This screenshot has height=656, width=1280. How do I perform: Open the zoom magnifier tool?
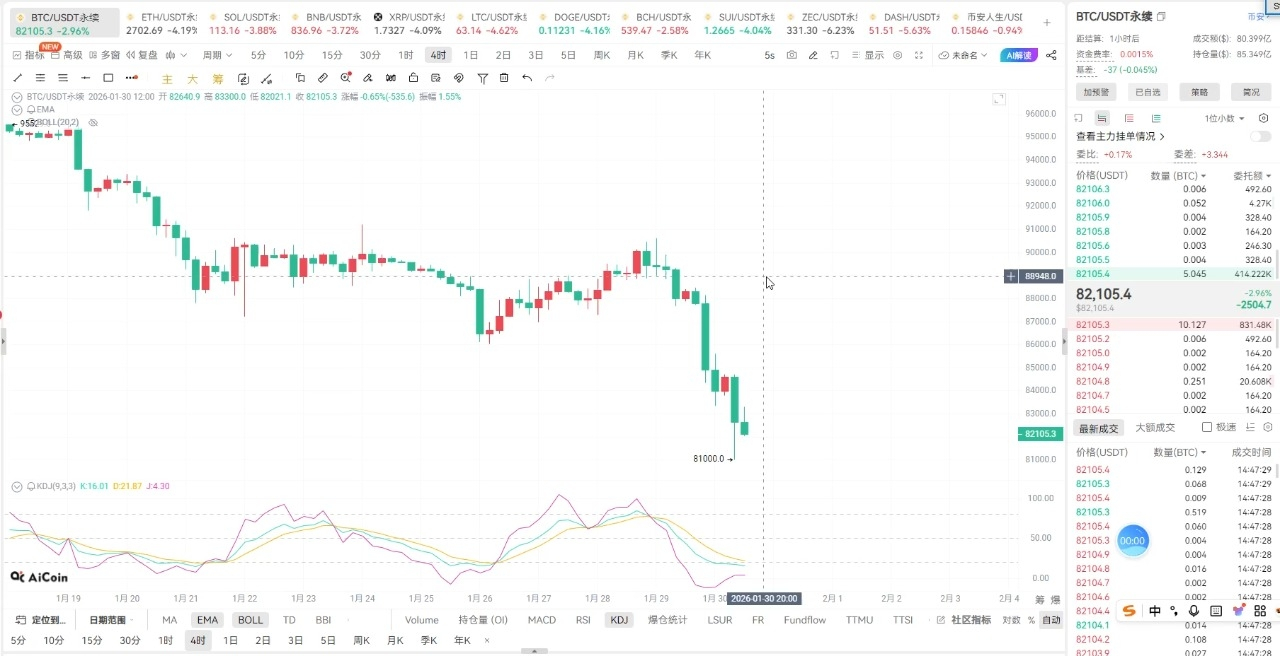(345, 78)
